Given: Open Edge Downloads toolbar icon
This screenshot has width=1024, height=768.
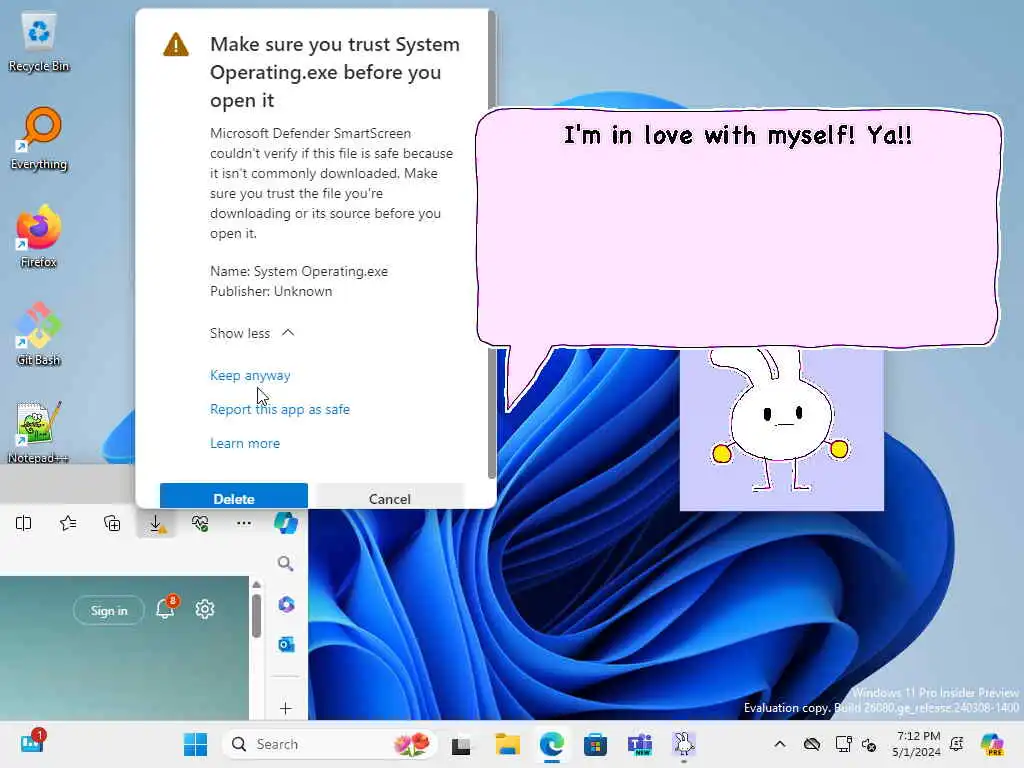Looking at the screenshot, I should pyautogui.click(x=156, y=524).
